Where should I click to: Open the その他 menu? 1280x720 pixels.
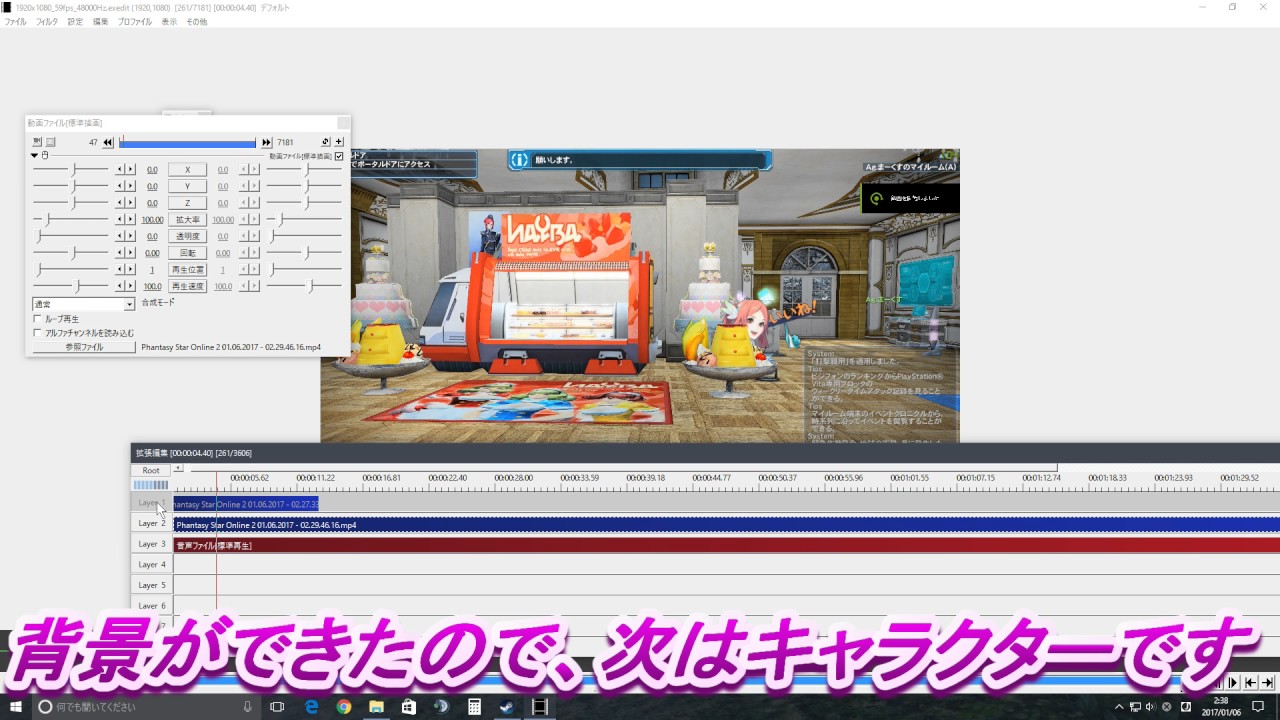point(196,21)
